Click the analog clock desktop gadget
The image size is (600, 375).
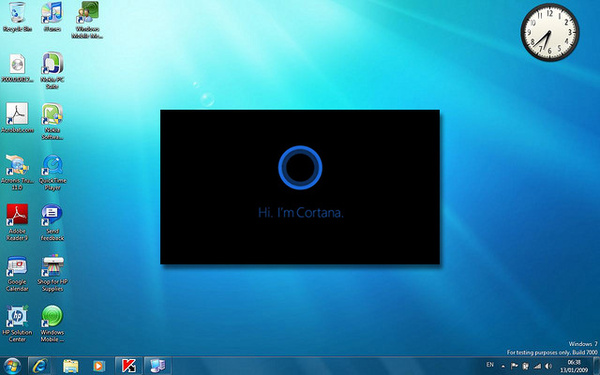point(550,33)
